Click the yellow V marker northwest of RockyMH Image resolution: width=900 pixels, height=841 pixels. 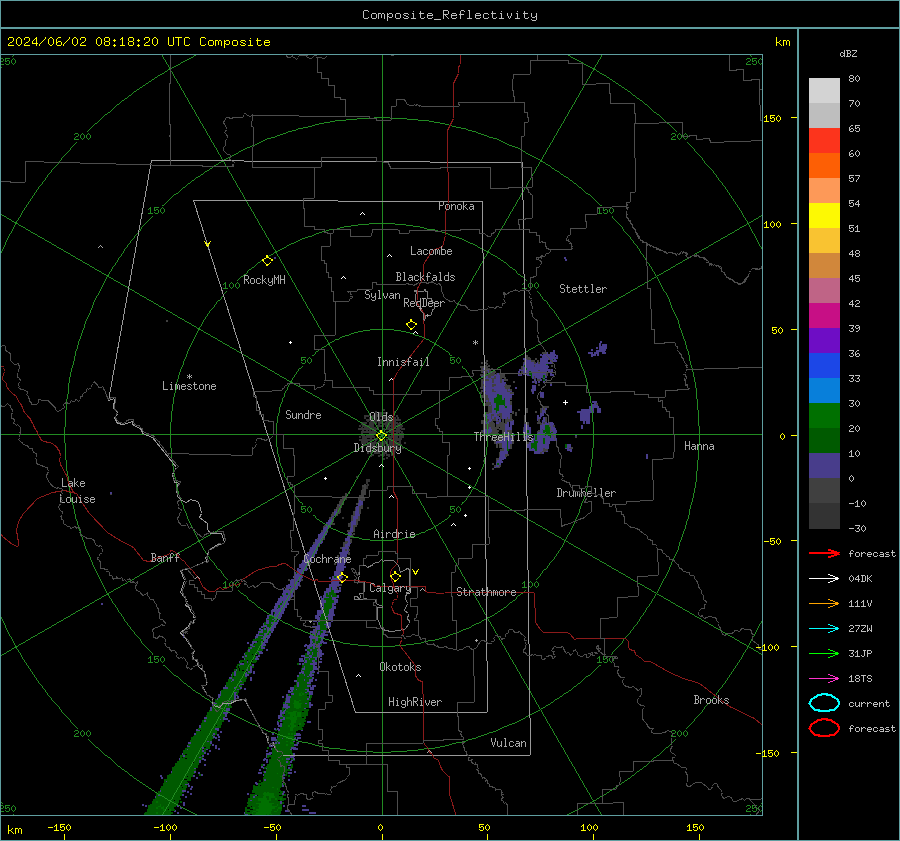coord(208,244)
